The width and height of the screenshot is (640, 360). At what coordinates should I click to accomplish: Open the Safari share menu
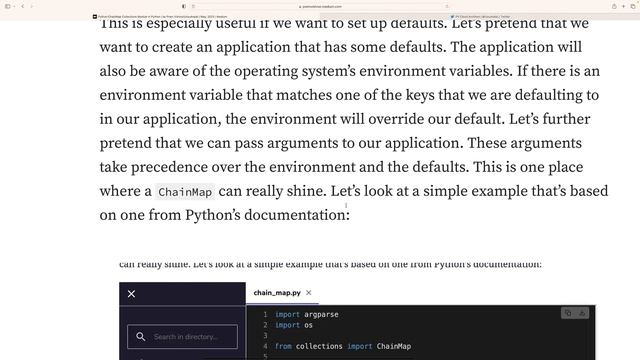coord(614,6)
